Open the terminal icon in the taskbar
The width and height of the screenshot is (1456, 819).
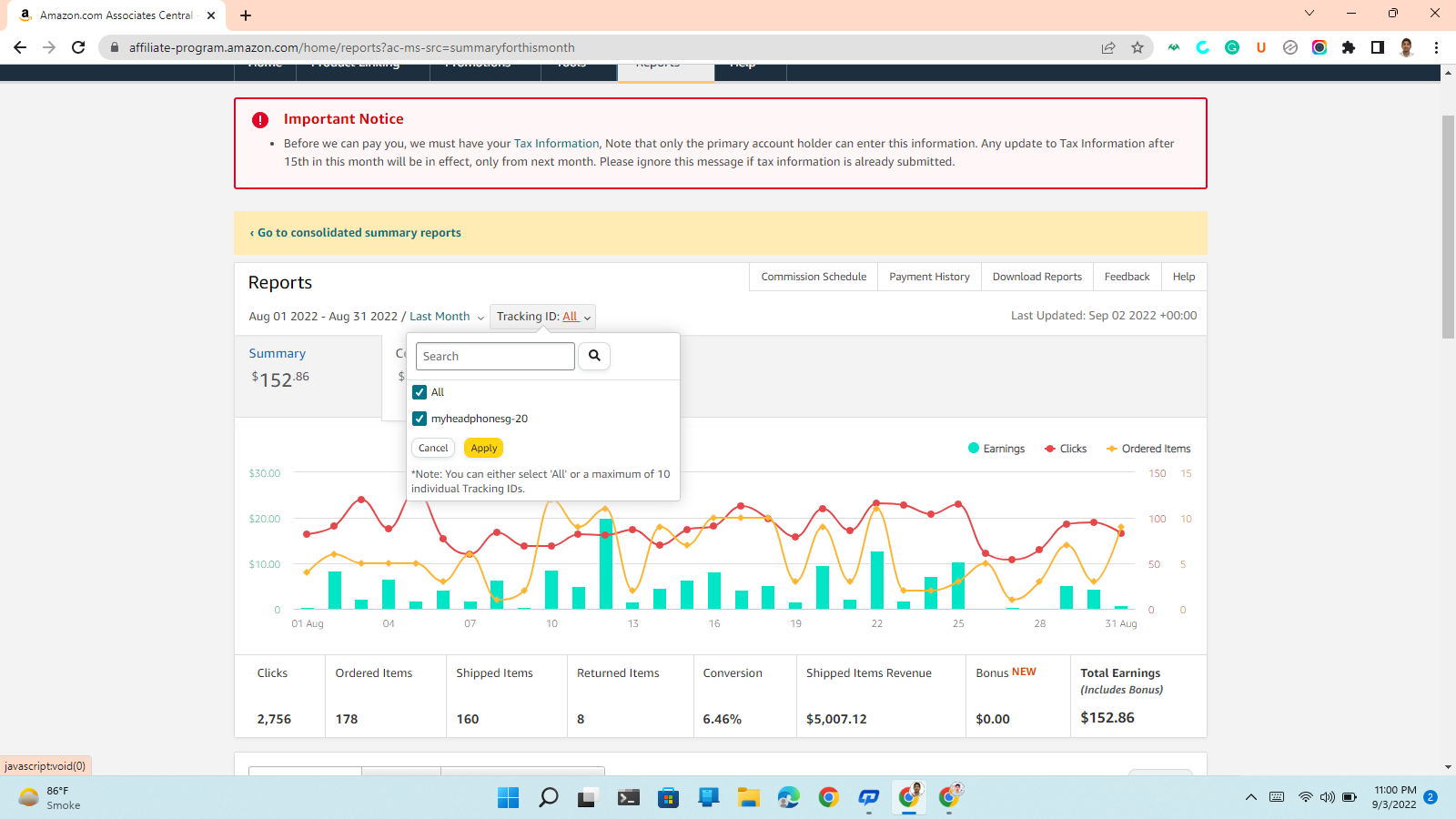pyautogui.click(x=628, y=798)
